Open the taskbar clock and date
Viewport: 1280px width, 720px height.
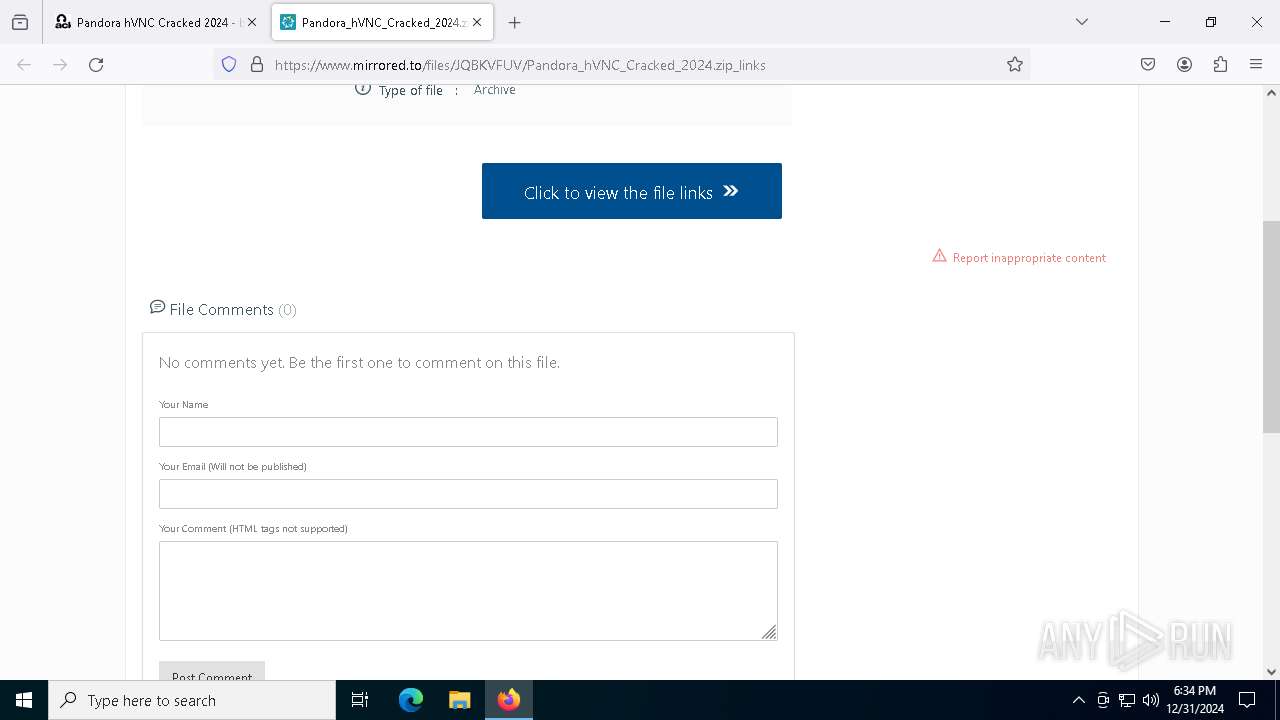[1195, 700]
